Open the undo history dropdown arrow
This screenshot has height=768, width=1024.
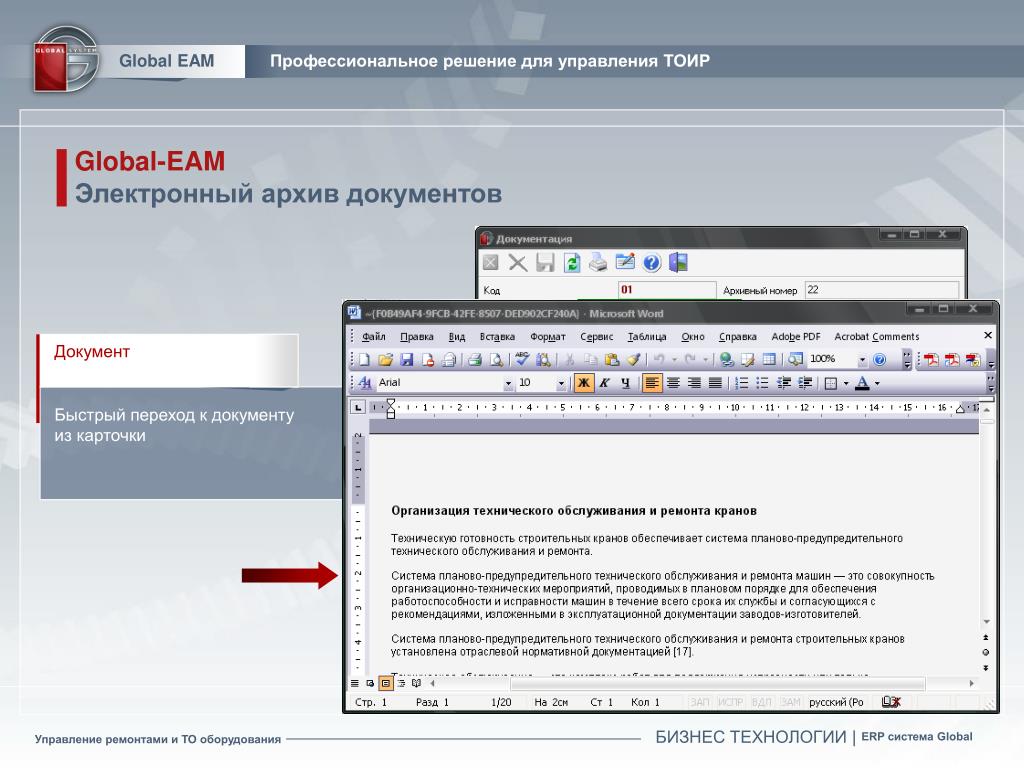click(x=674, y=359)
